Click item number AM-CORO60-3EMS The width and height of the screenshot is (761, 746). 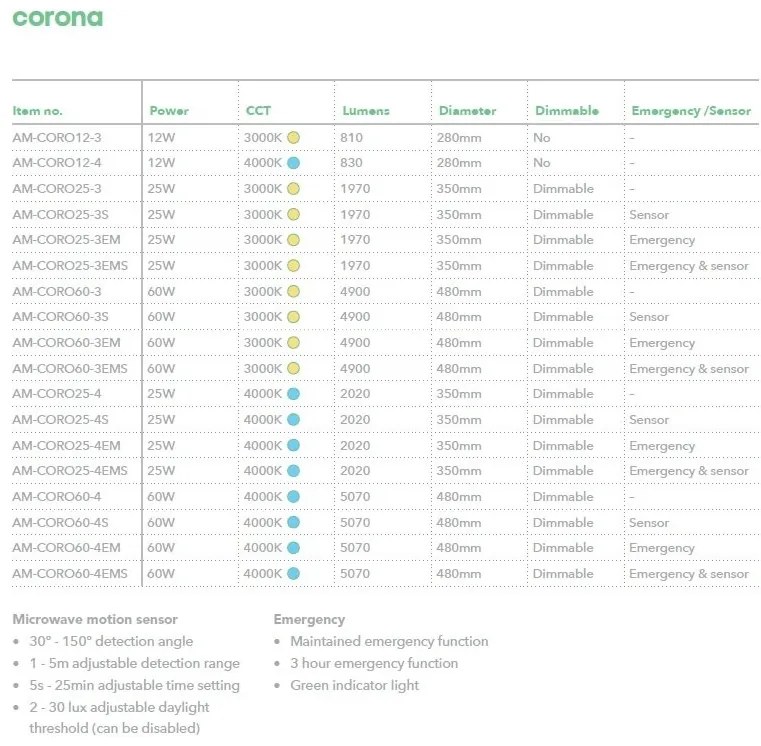[70, 368]
